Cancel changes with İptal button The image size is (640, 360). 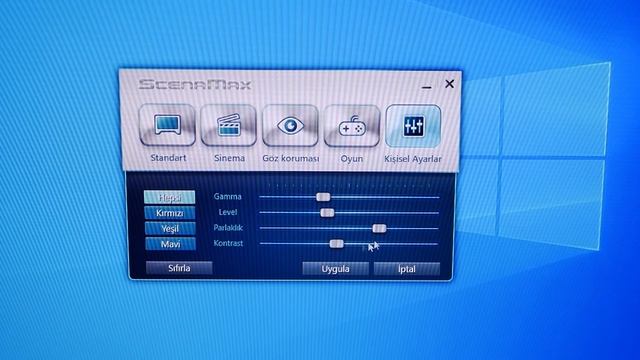[407, 269]
